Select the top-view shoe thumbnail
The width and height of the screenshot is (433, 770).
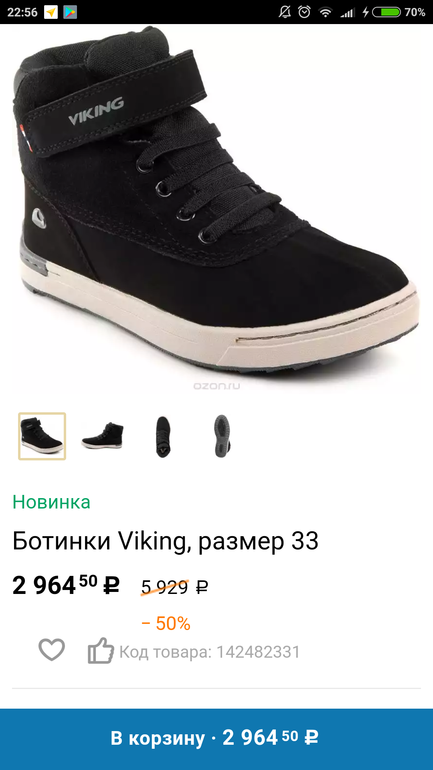[x=162, y=436]
